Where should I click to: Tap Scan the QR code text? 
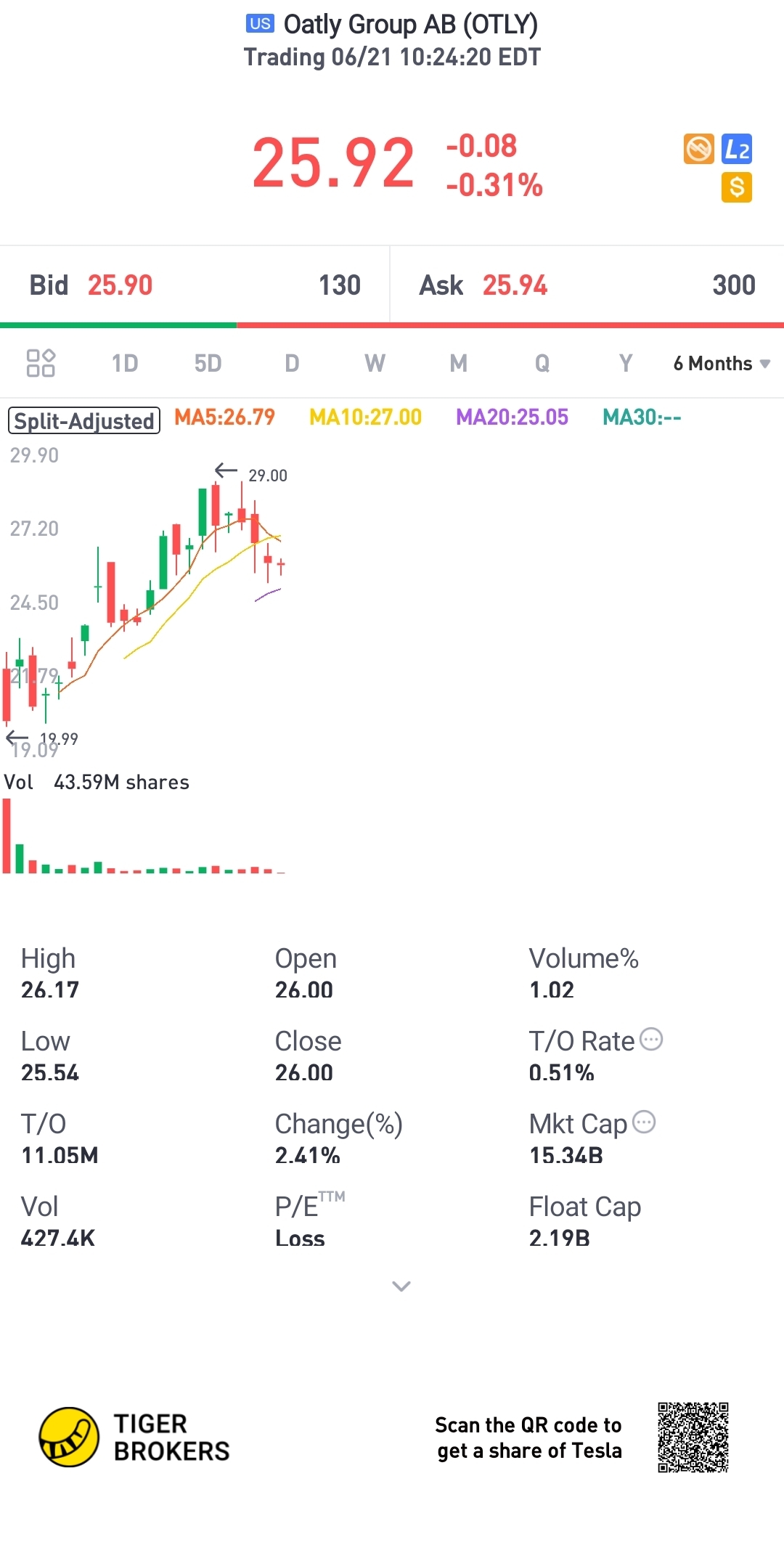click(x=528, y=1437)
